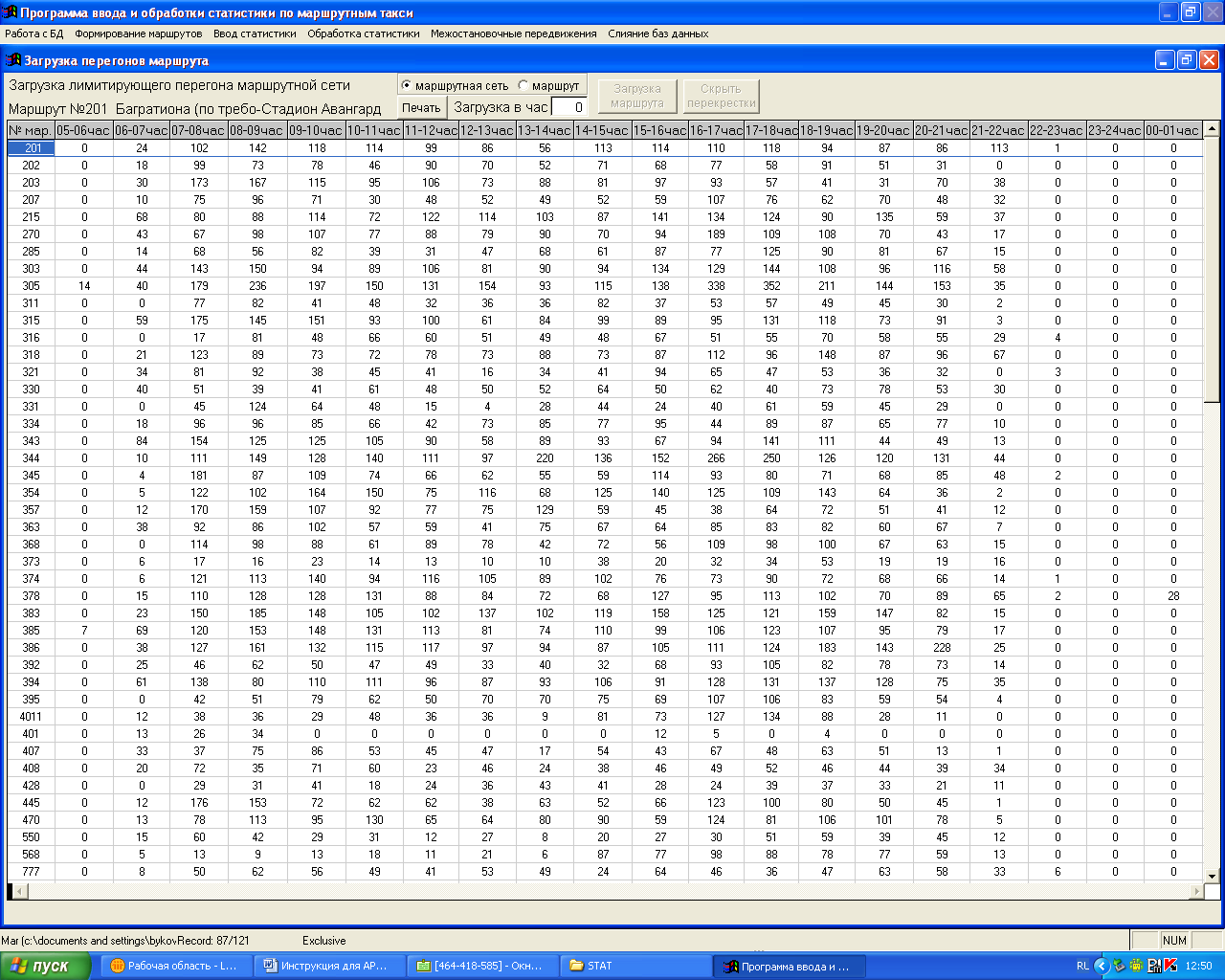
Task: Click the 07-08час column header
Action: pyautogui.click(x=199, y=130)
